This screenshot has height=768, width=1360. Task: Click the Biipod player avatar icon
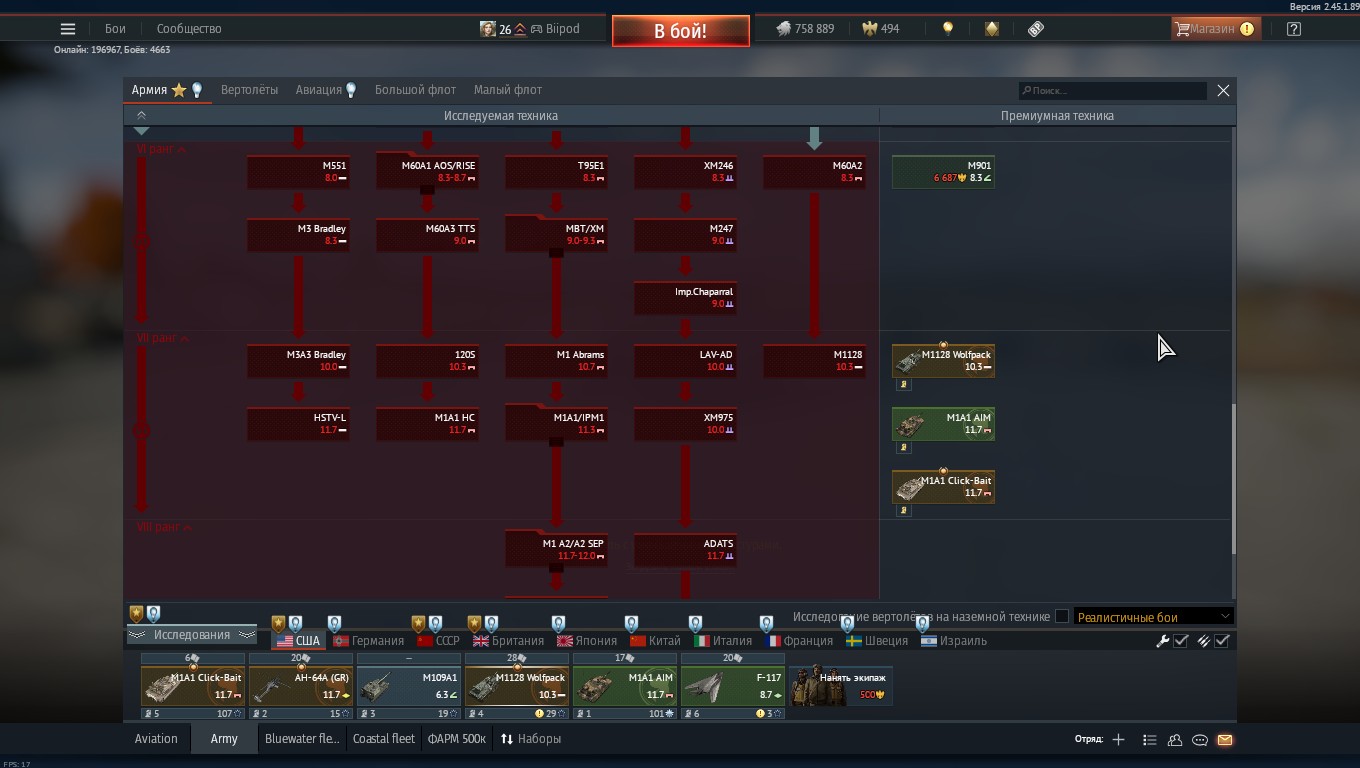pos(488,29)
